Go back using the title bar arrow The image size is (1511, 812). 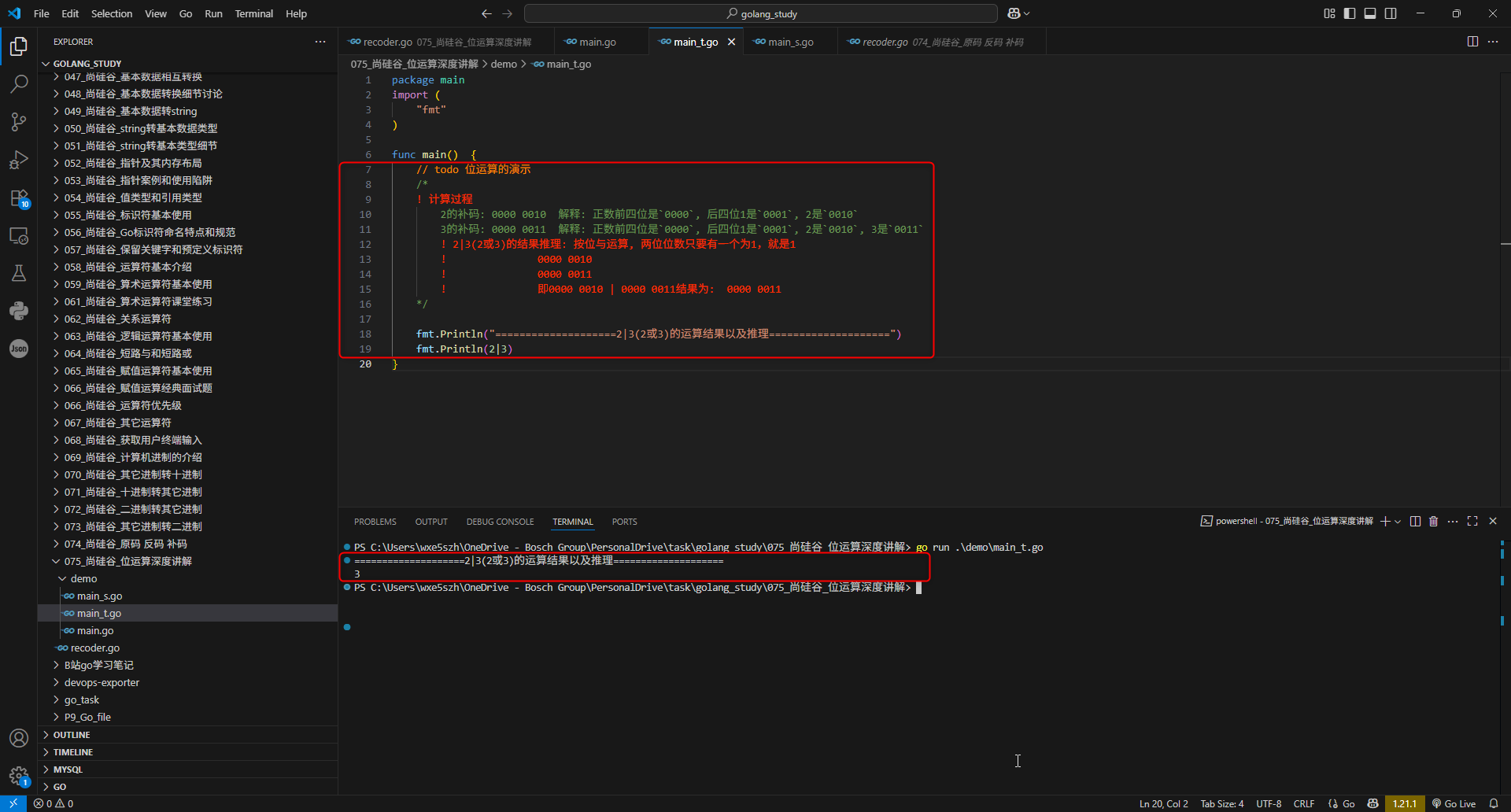pyautogui.click(x=486, y=13)
